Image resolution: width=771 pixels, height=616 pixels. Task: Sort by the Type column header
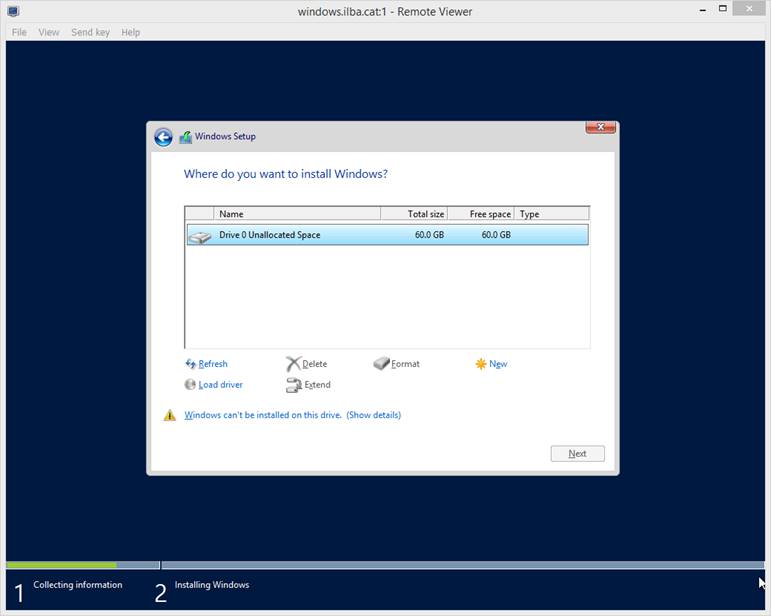552,214
